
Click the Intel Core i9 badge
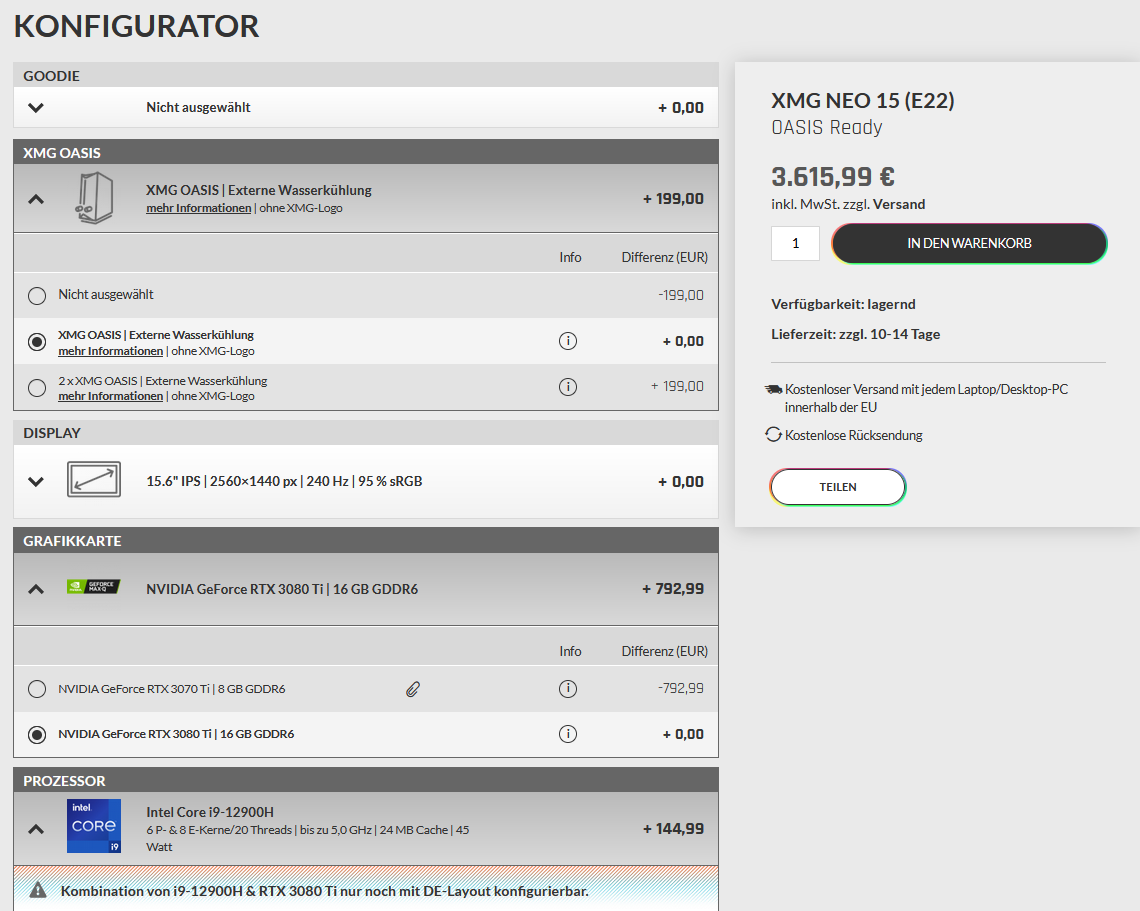94,826
